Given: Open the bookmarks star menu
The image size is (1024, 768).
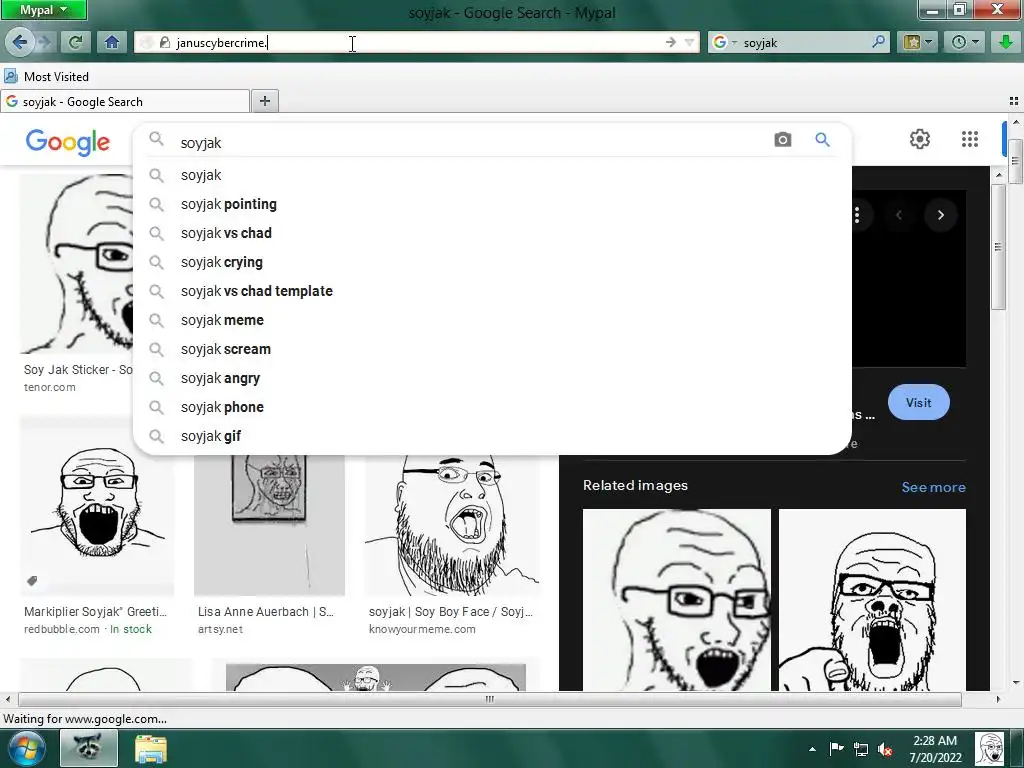Looking at the screenshot, I should 917,42.
